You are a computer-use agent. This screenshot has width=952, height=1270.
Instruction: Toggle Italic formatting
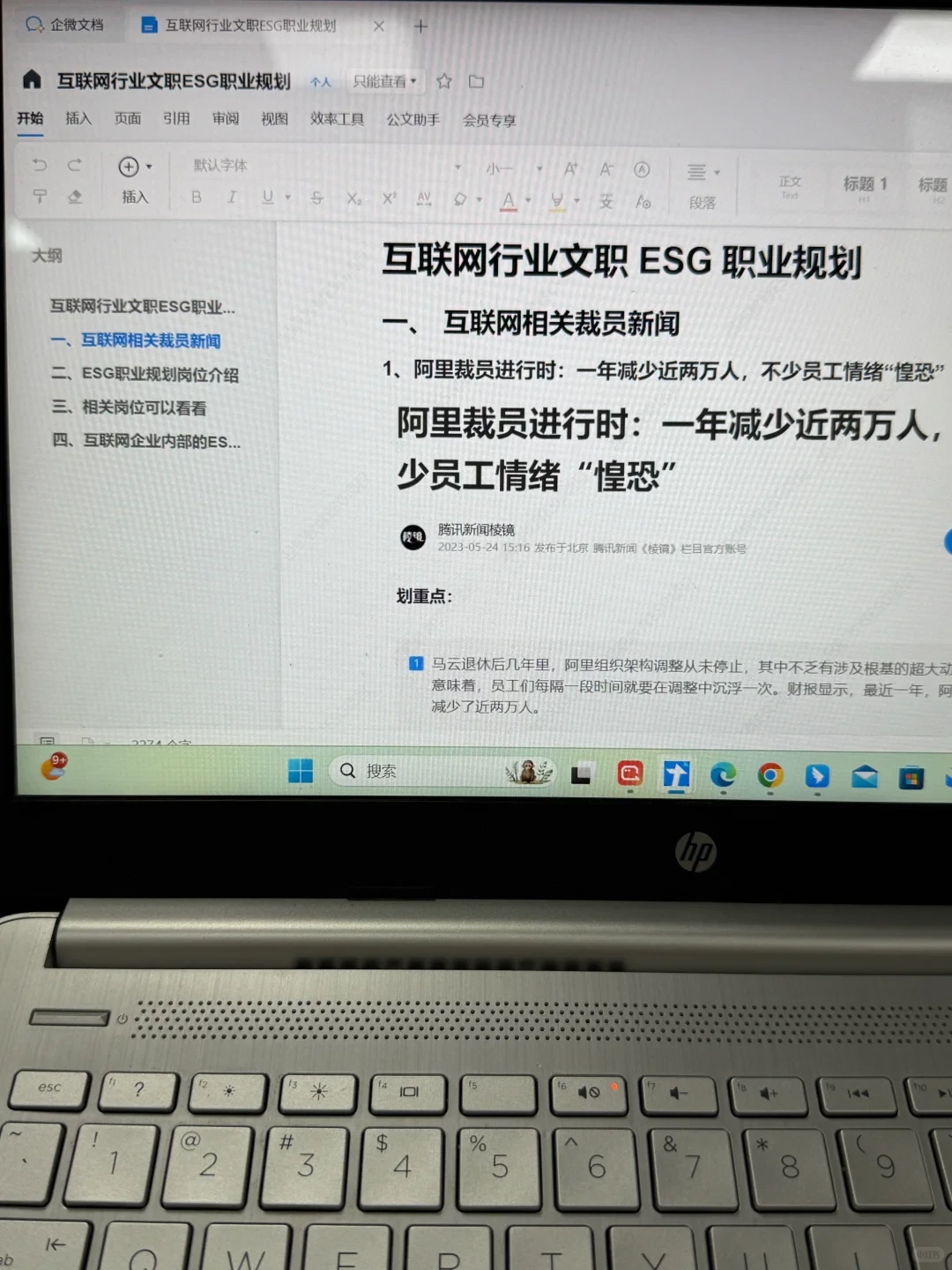pyautogui.click(x=232, y=198)
